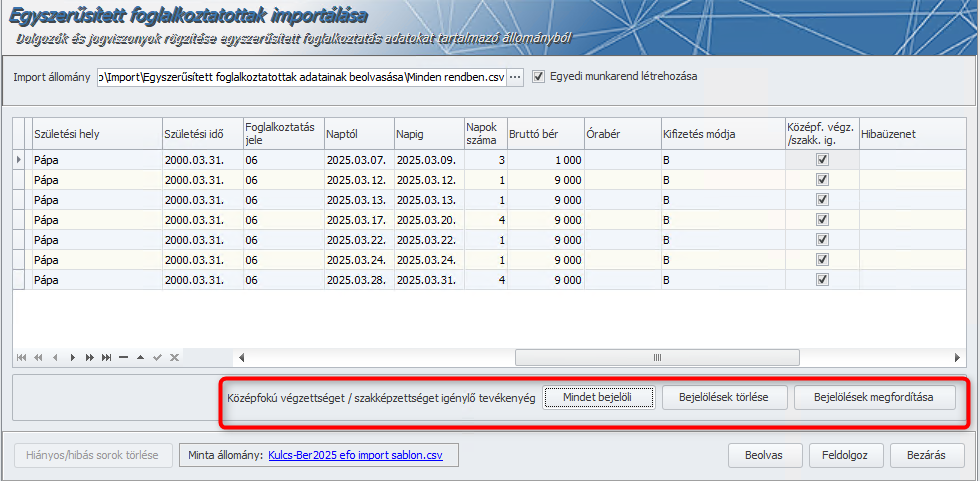Go to last record in navigator
The height and width of the screenshot is (481, 980).
pos(107,357)
